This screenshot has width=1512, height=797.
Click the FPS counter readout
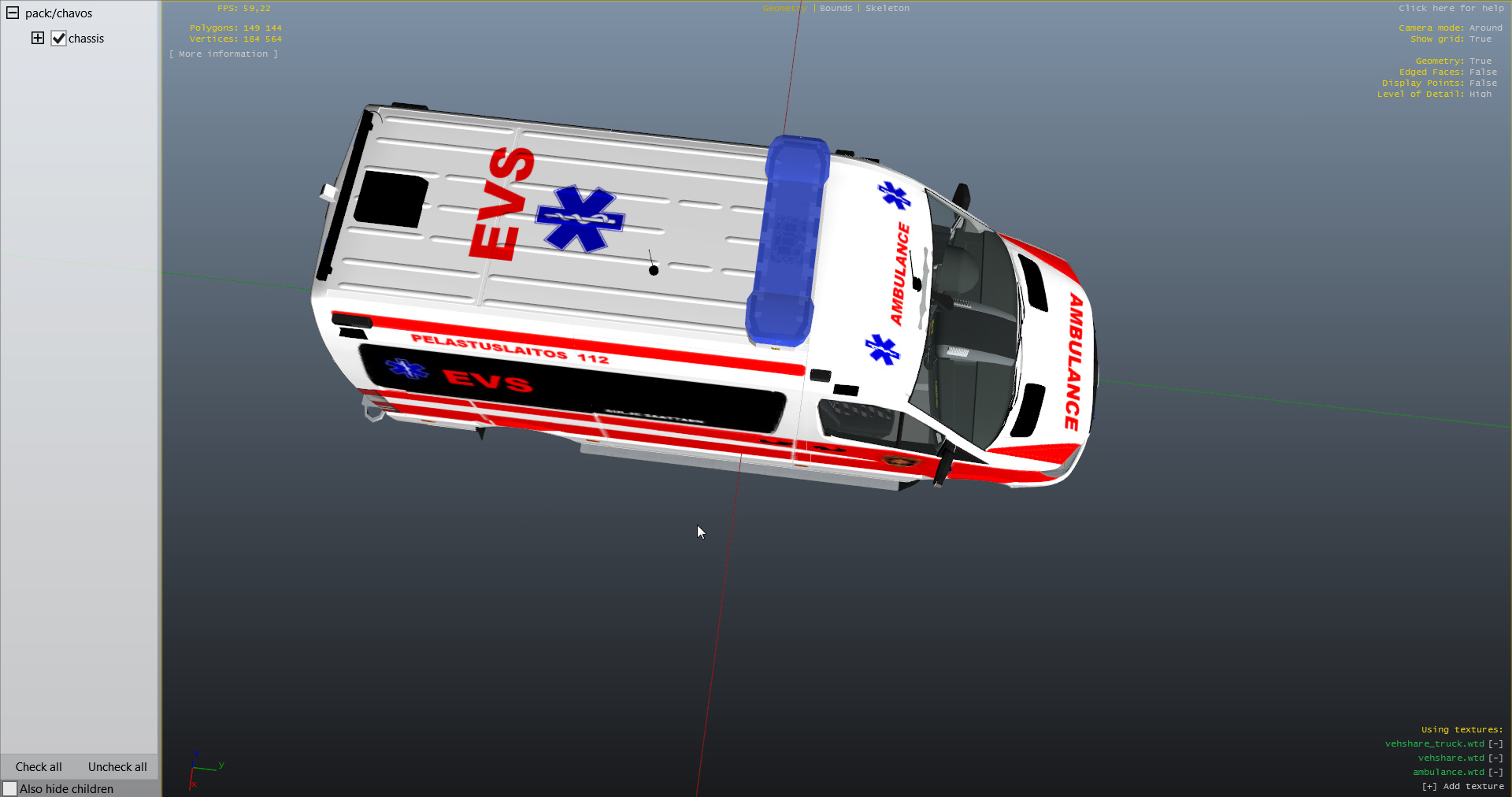coord(244,8)
